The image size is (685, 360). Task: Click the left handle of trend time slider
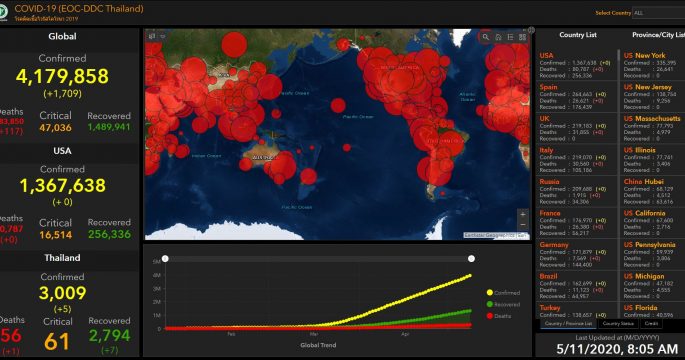[x=165, y=259]
